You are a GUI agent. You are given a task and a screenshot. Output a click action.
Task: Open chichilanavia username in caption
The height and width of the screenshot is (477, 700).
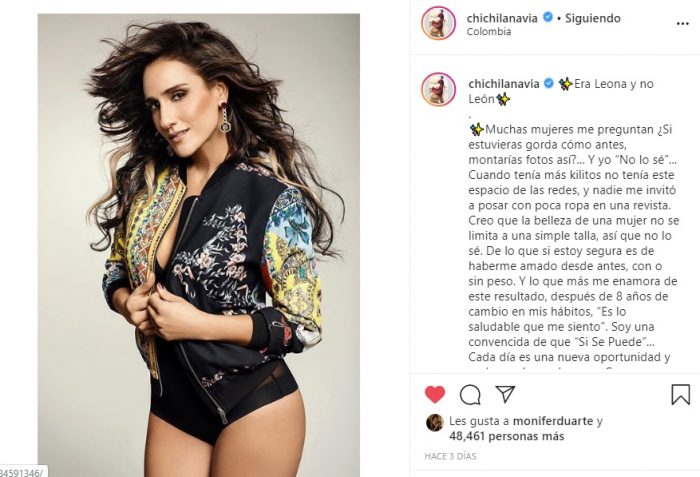504,84
